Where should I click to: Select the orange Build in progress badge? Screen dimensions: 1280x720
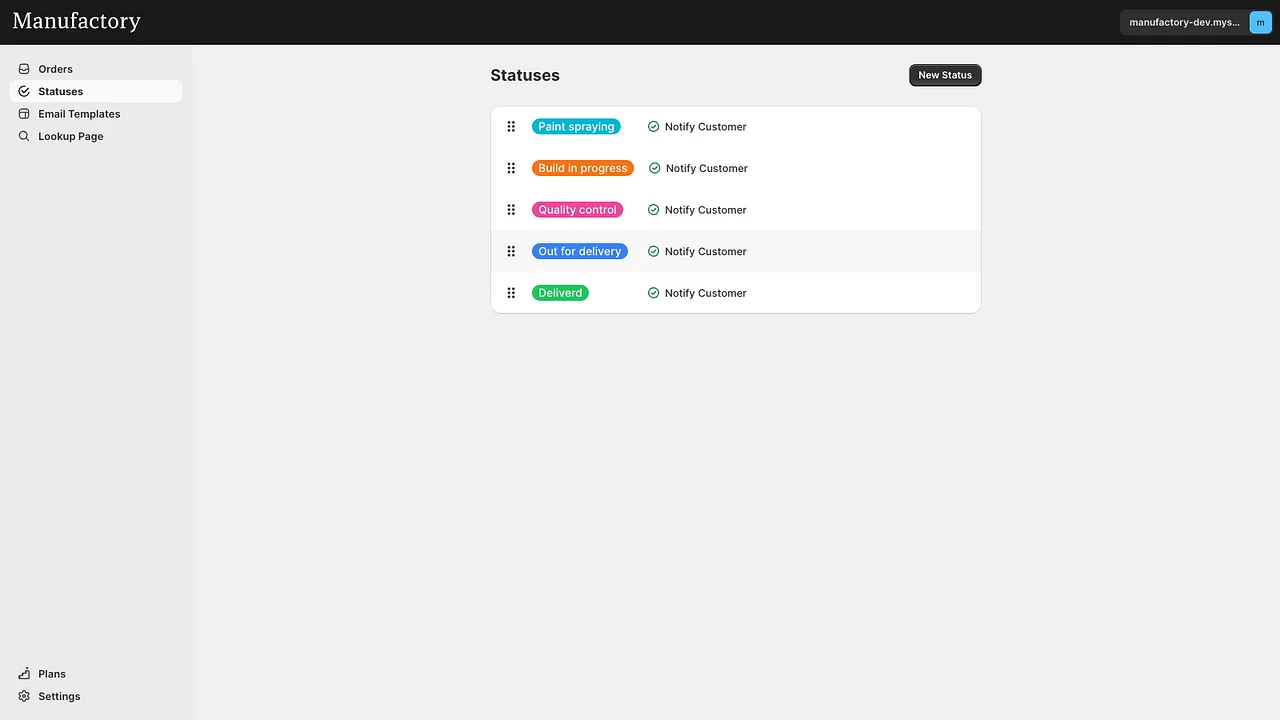583,168
